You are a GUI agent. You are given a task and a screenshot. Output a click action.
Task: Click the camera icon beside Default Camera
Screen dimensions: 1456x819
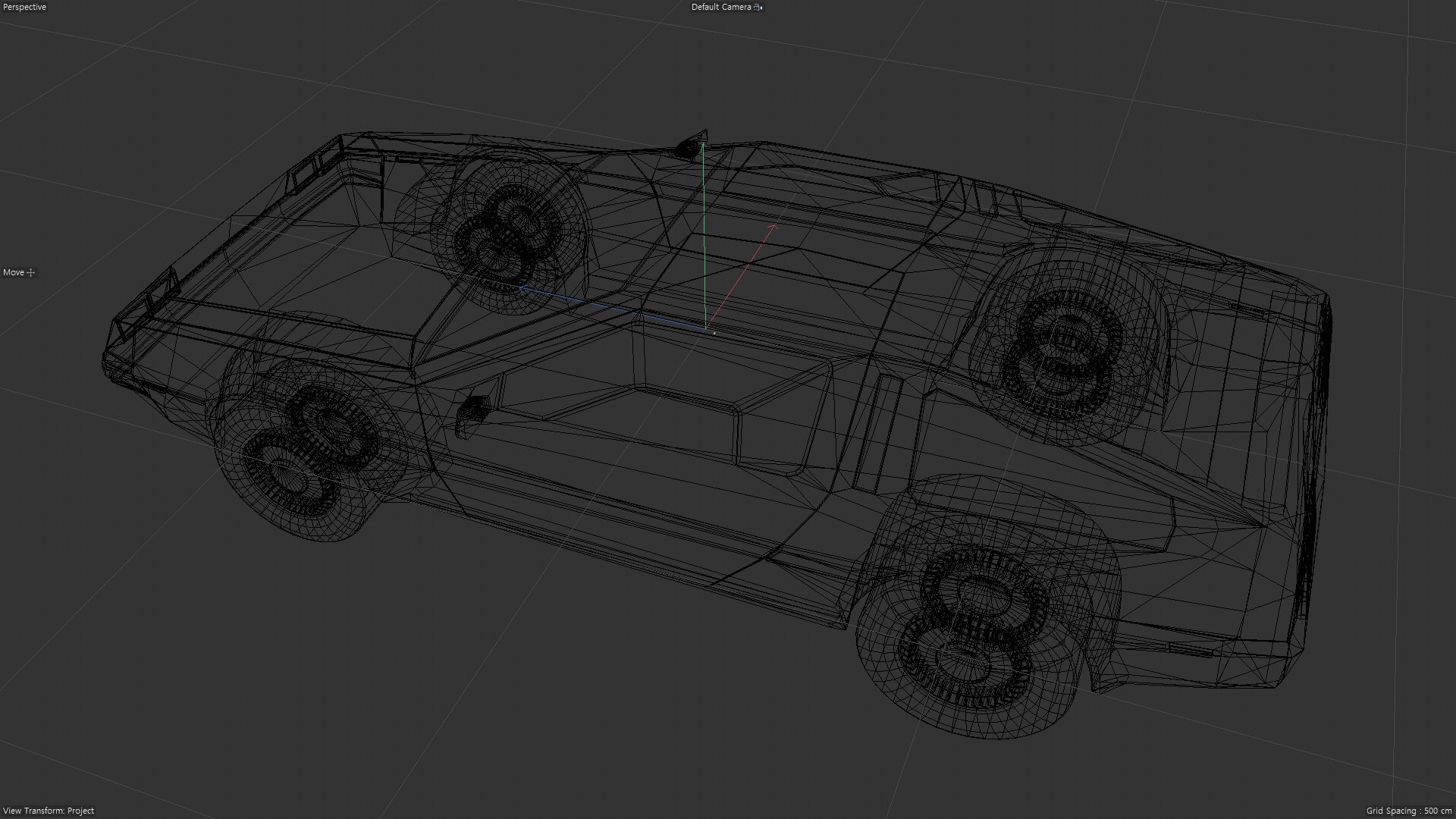(x=758, y=8)
